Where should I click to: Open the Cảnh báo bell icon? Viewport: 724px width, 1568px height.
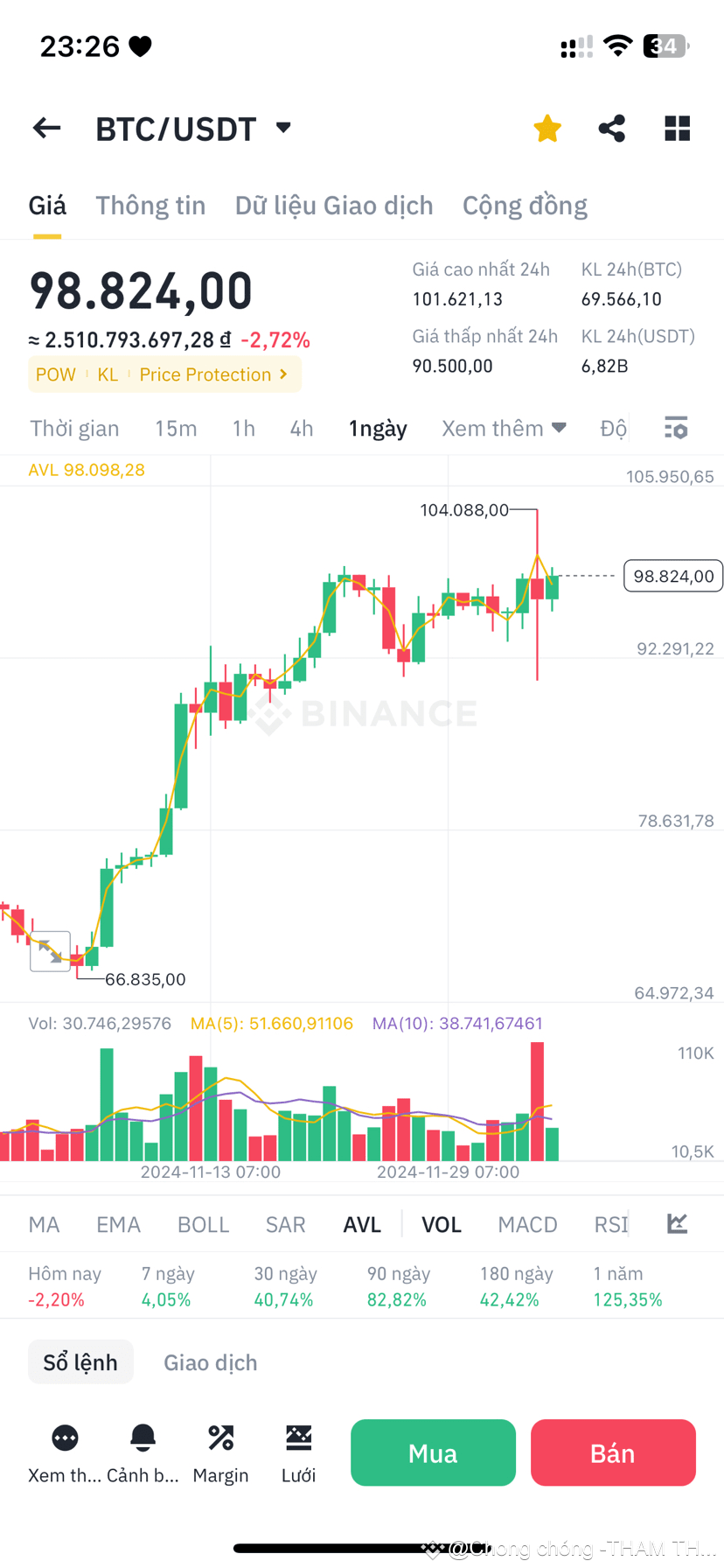click(x=143, y=1438)
